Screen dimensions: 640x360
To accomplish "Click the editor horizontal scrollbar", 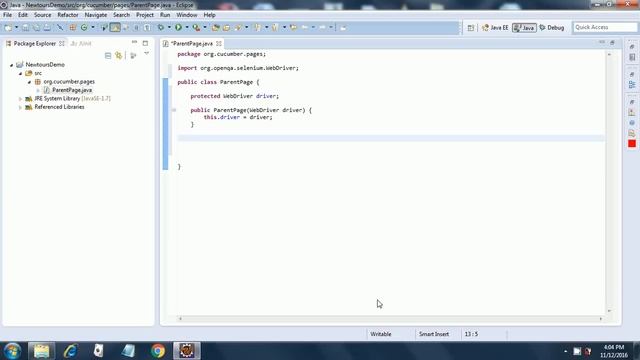I will click(390, 318).
